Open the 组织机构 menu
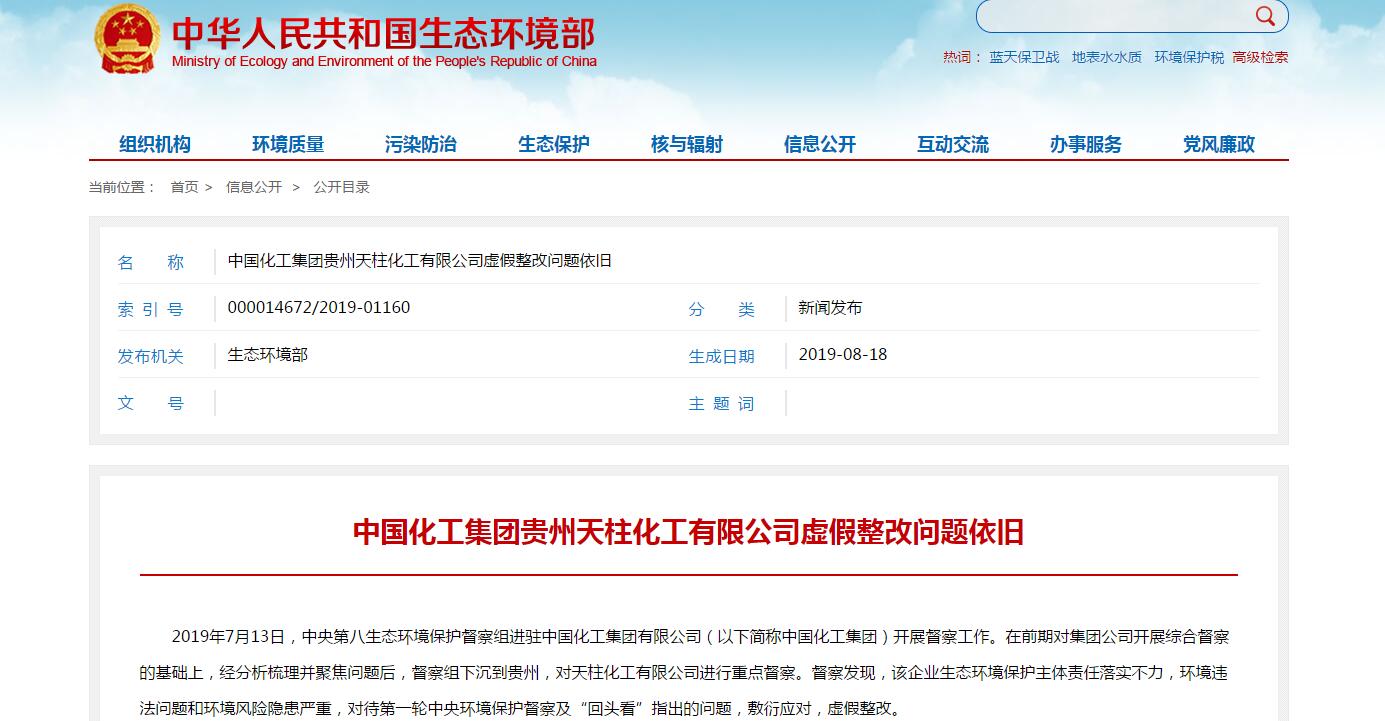The width and height of the screenshot is (1385, 721). point(155,144)
